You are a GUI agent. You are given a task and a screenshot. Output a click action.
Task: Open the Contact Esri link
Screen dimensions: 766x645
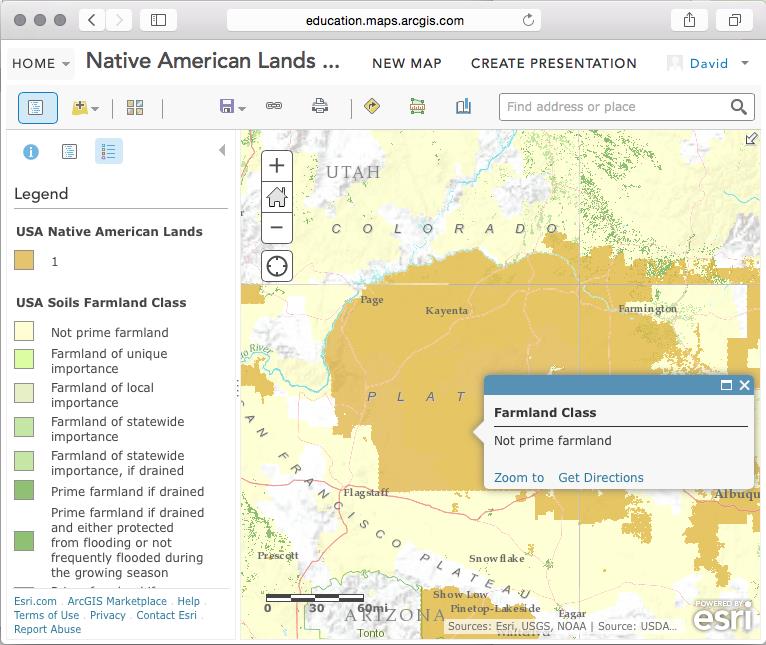pos(166,615)
